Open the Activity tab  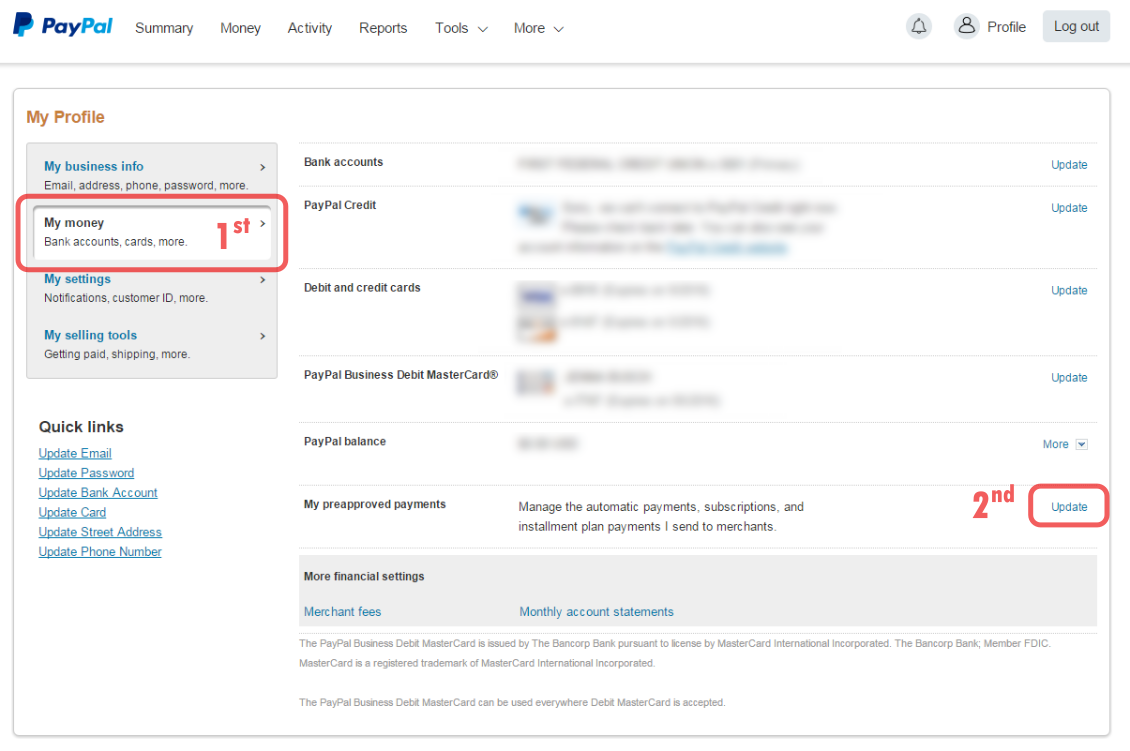(309, 28)
